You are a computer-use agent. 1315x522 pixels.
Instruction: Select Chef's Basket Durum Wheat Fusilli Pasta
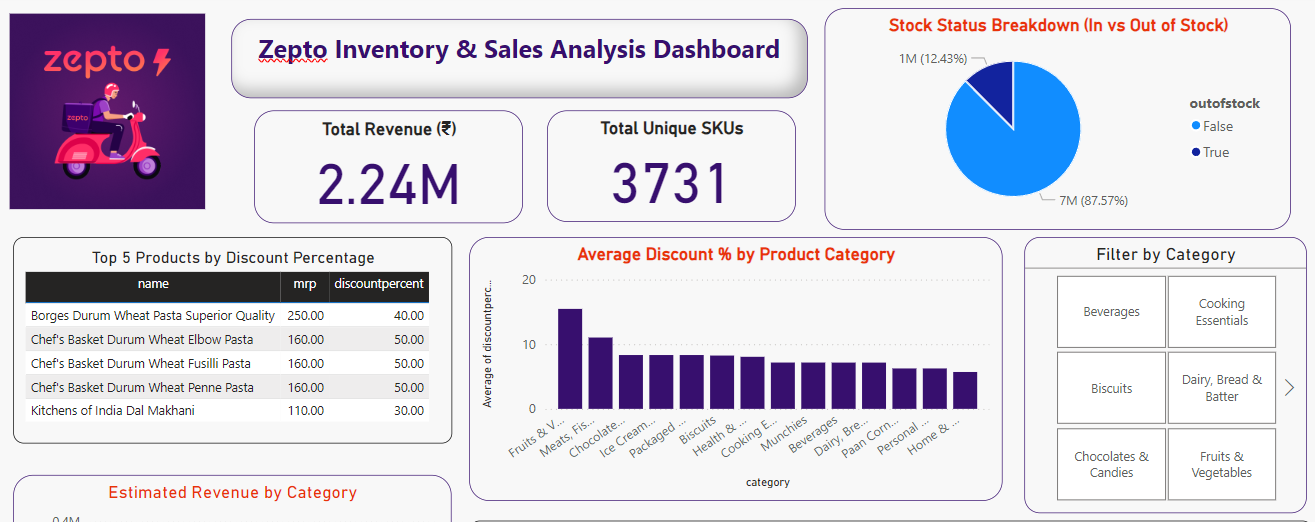227,363
